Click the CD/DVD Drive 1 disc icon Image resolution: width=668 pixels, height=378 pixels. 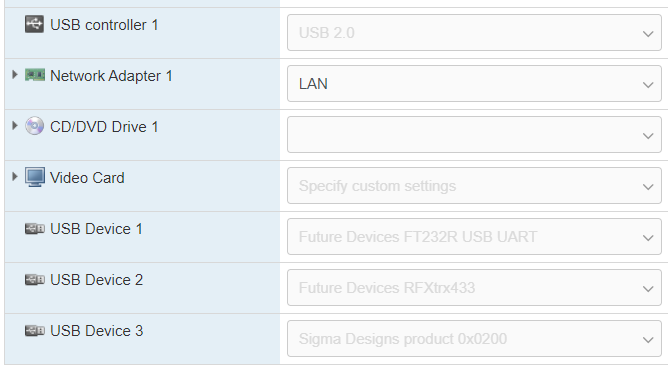coord(34,126)
